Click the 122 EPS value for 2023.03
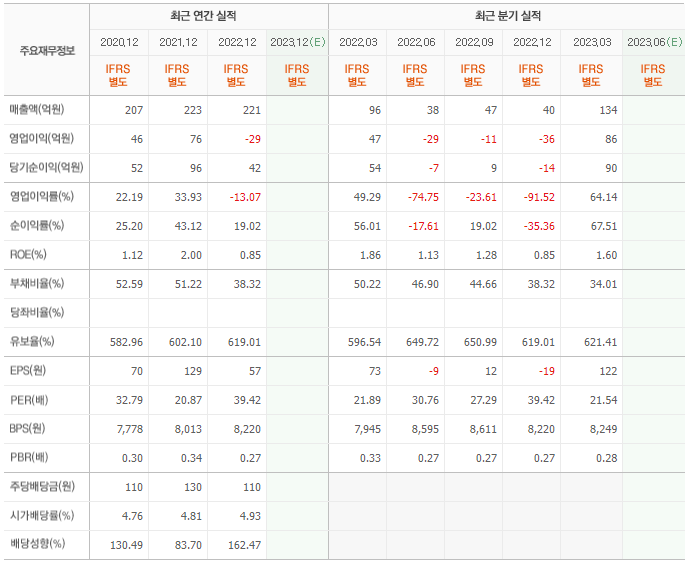Screen dimensions: 689x563 tap(609, 371)
